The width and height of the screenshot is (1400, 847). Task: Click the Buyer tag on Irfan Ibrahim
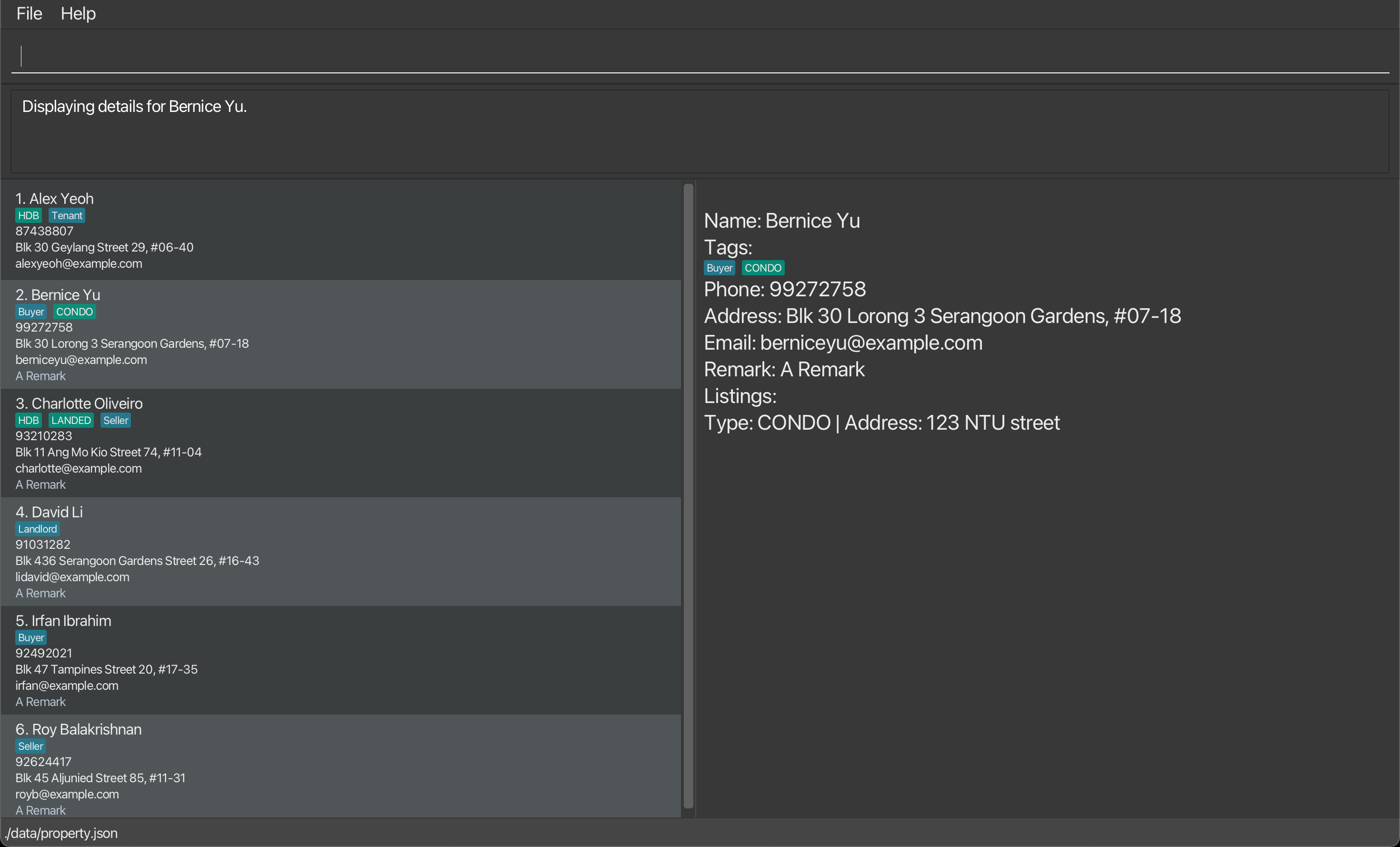pos(30,637)
